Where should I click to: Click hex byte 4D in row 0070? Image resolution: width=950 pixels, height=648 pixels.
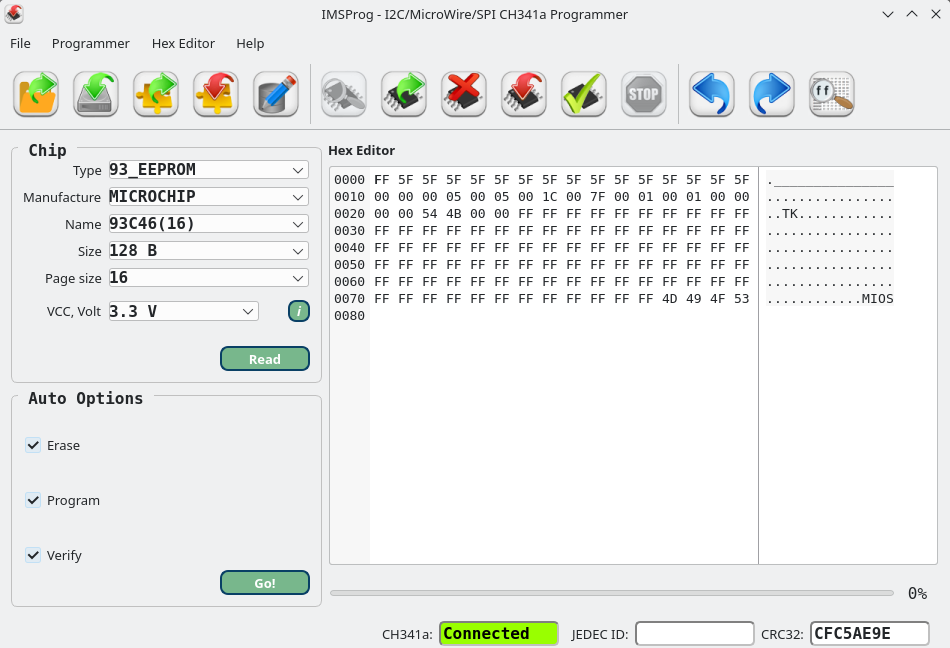coord(669,299)
